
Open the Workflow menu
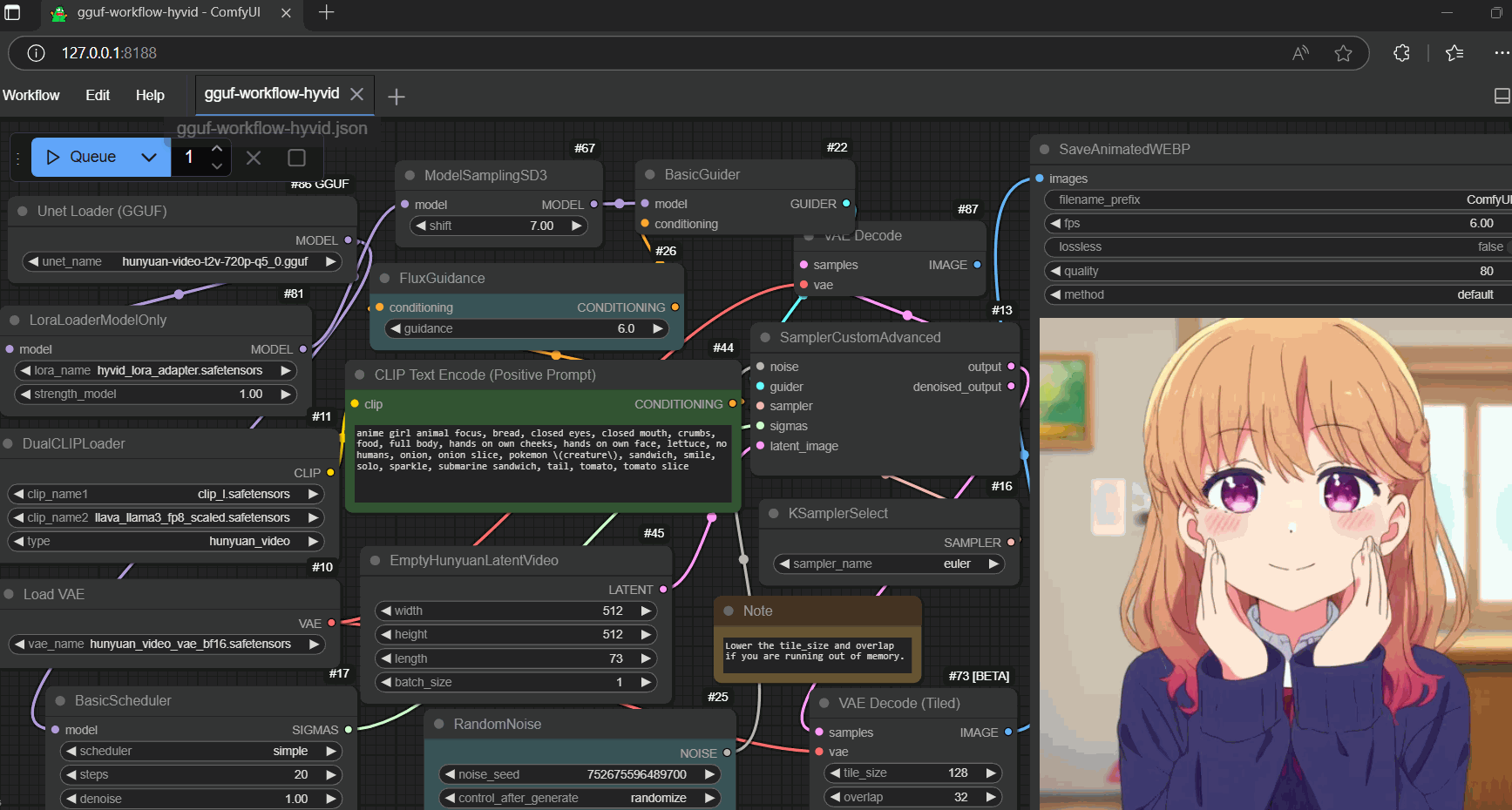pyautogui.click(x=31, y=95)
